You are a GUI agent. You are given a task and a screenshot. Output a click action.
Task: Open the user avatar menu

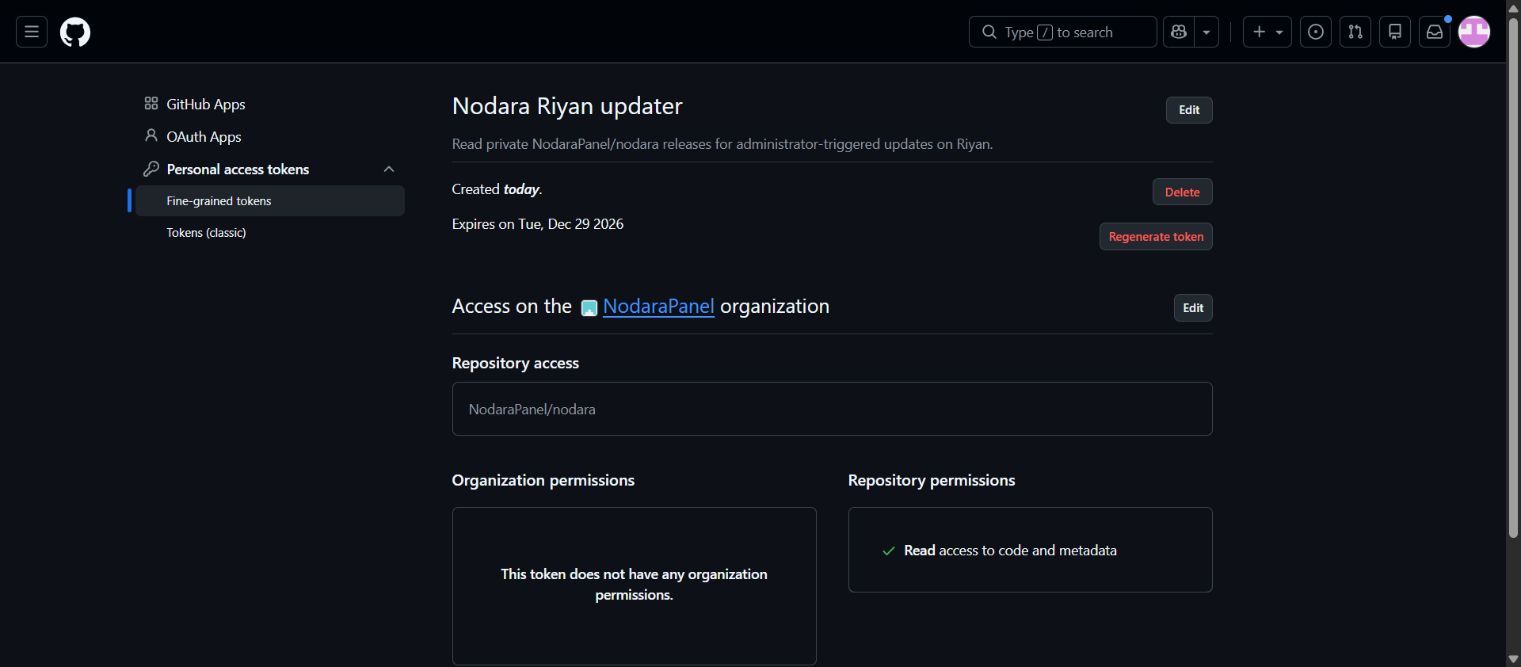(x=1474, y=32)
